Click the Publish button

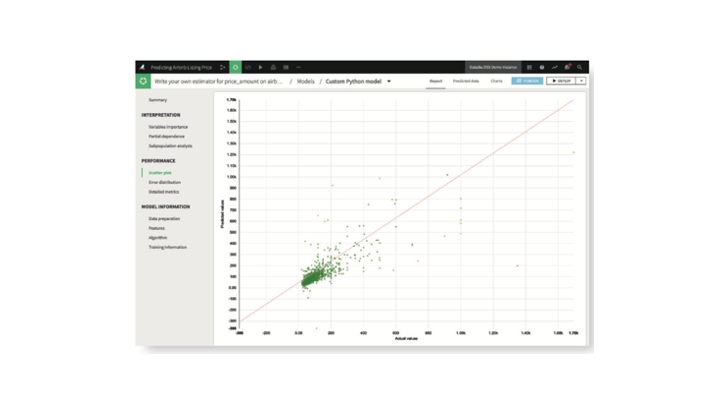point(527,81)
